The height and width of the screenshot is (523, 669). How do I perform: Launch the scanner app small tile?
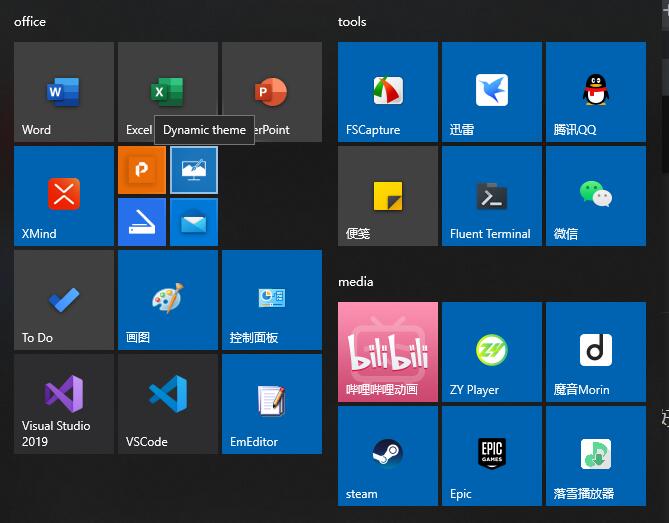pyautogui.click(x=141, y=222)
